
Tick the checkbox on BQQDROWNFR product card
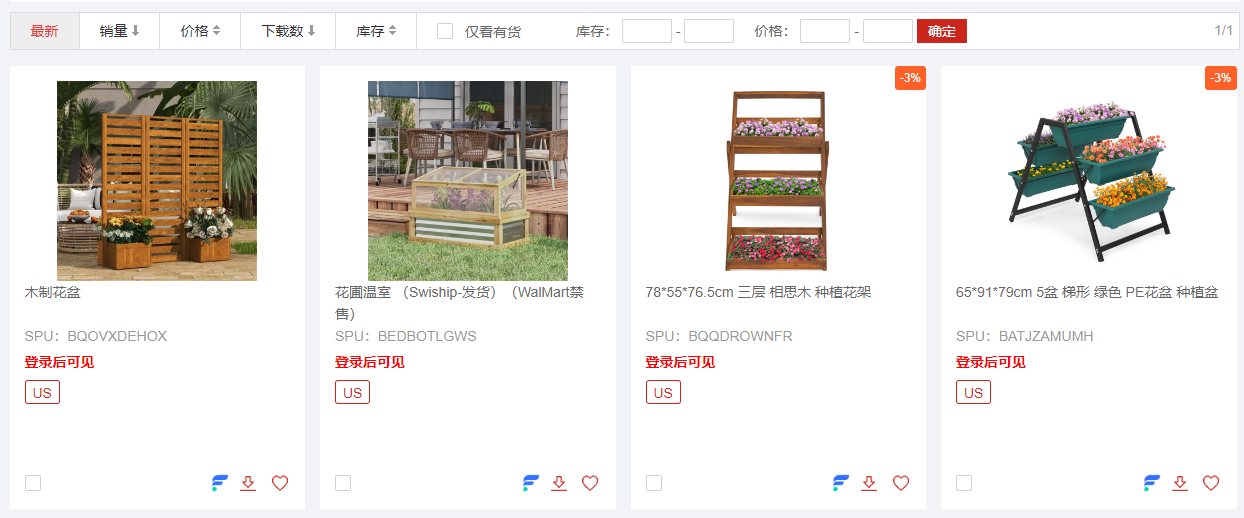654,483
